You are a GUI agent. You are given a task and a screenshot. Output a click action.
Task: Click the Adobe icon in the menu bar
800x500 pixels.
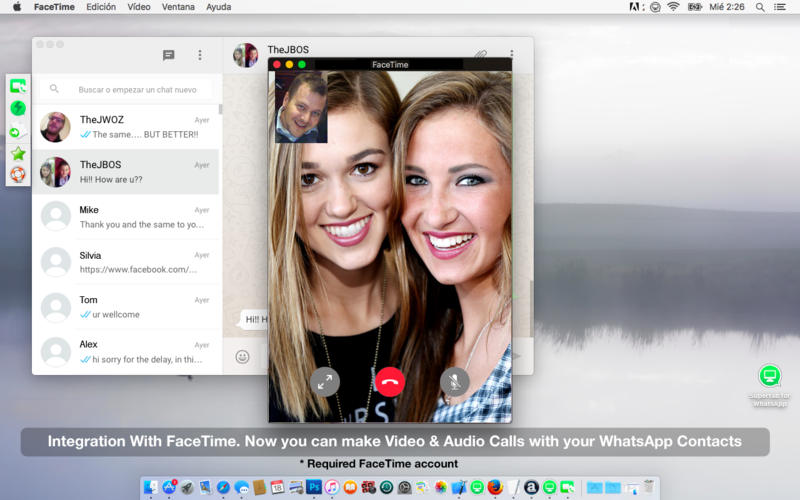click(635, 7)
